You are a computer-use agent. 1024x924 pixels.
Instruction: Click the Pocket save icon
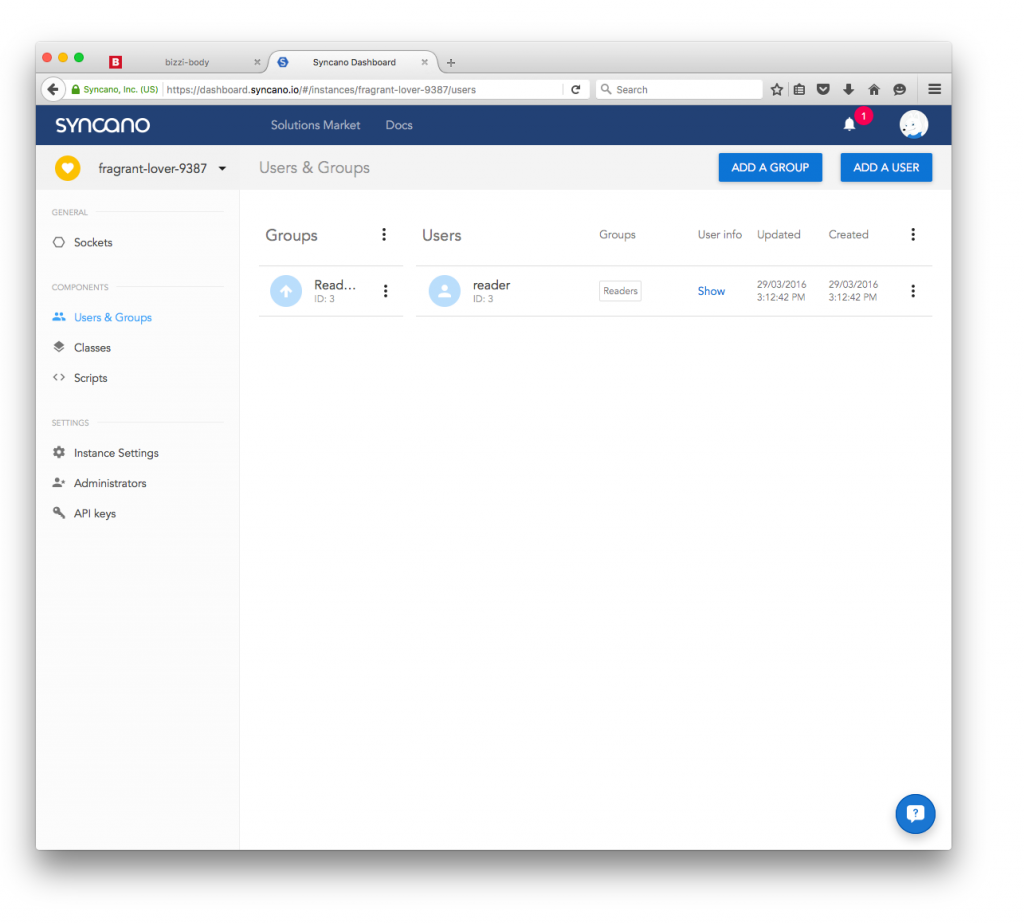823,89
